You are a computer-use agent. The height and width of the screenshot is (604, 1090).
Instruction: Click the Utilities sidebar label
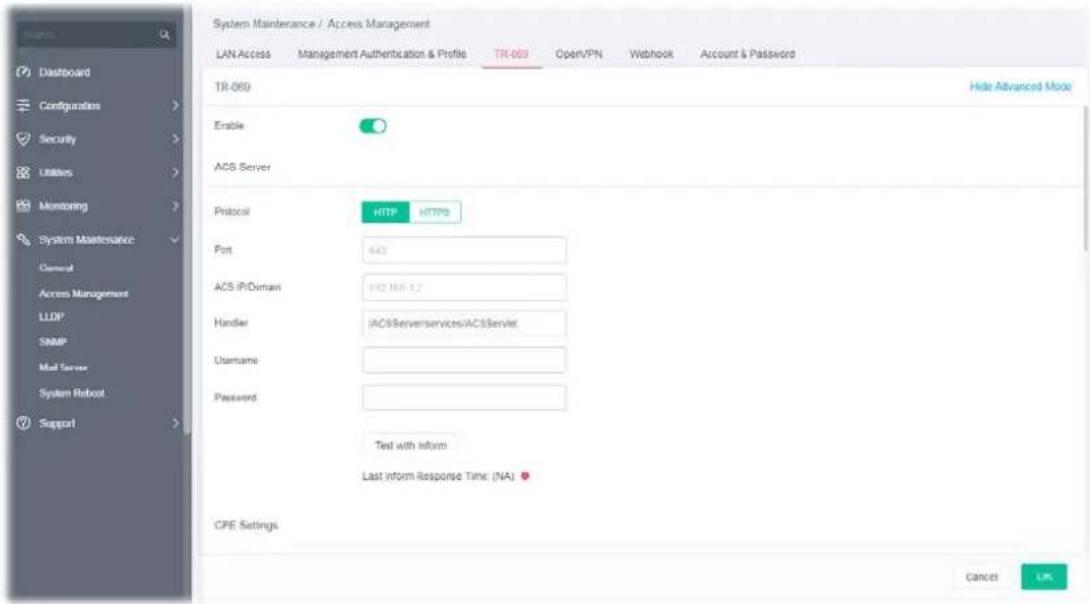(56, 172)
